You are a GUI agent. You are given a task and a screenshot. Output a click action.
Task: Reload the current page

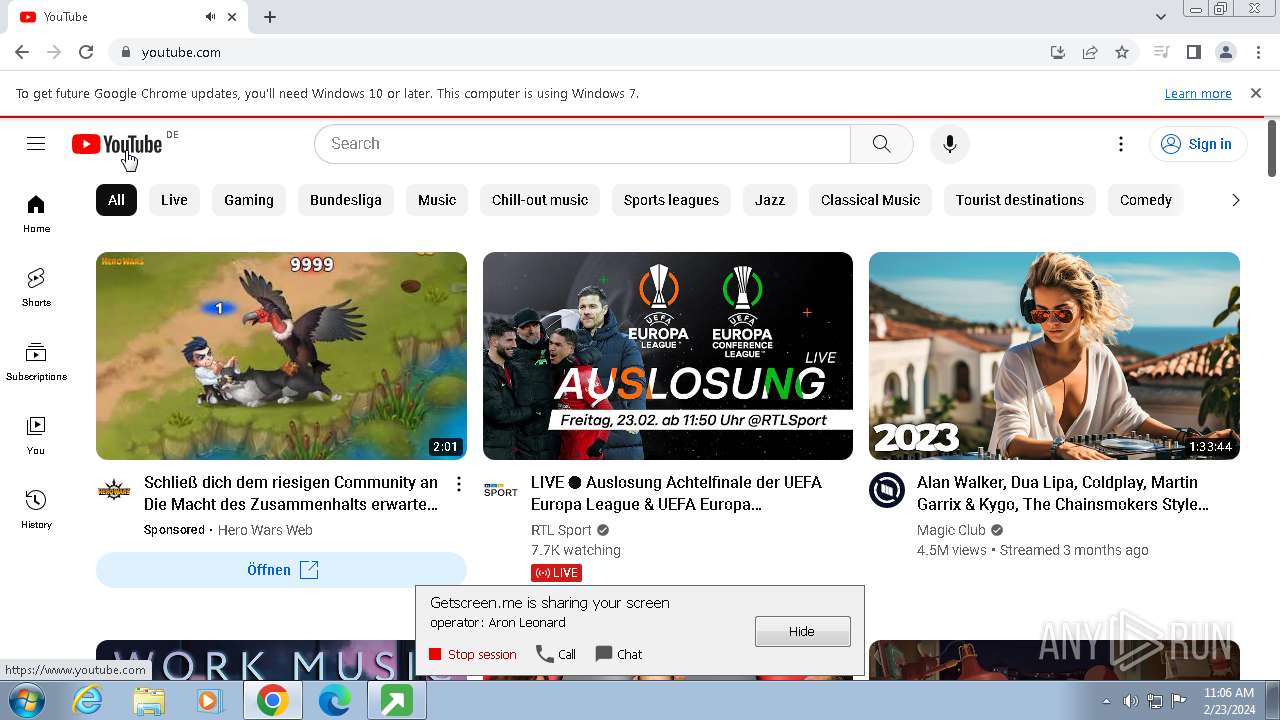pyautogui.click(x=86, y=52)
